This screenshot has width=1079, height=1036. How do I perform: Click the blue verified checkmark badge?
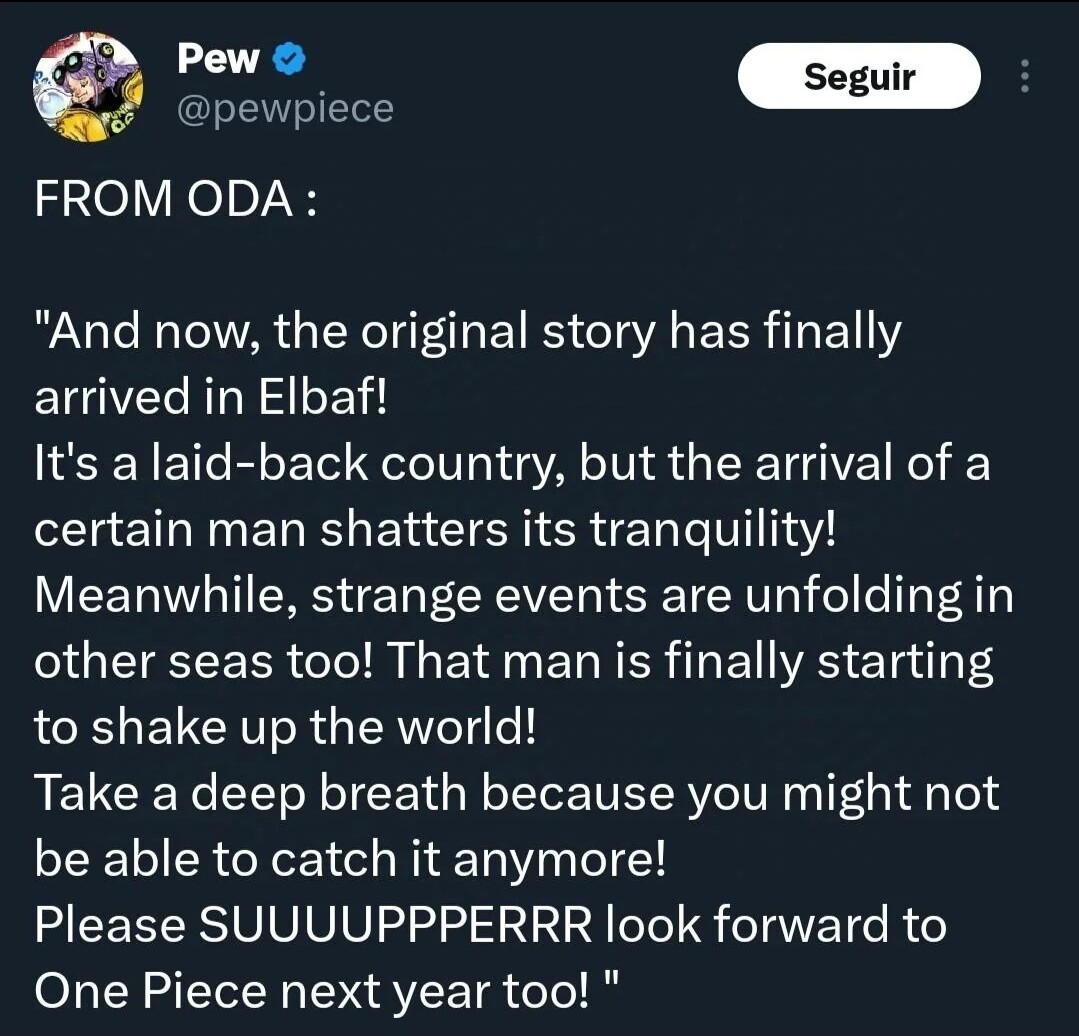290,60
